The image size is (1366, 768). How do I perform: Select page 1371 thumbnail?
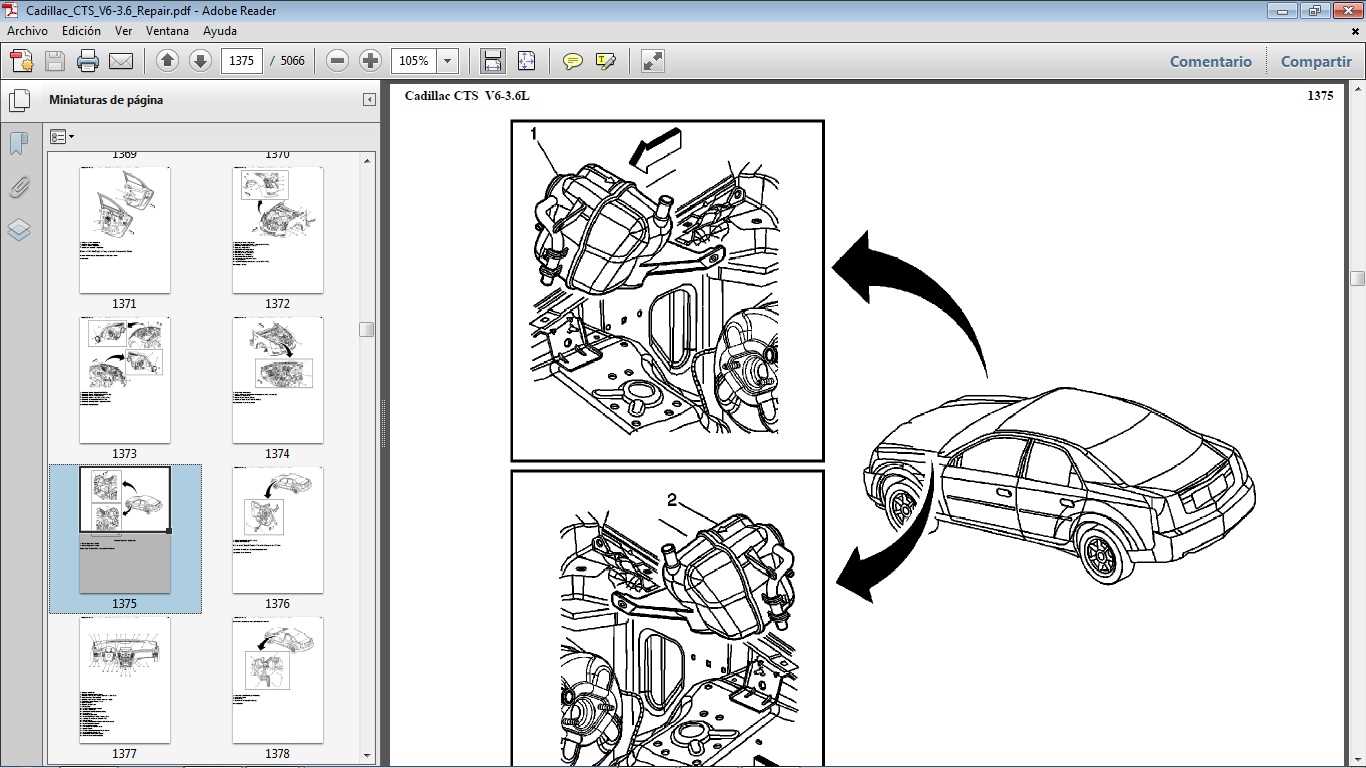point(125,230)
